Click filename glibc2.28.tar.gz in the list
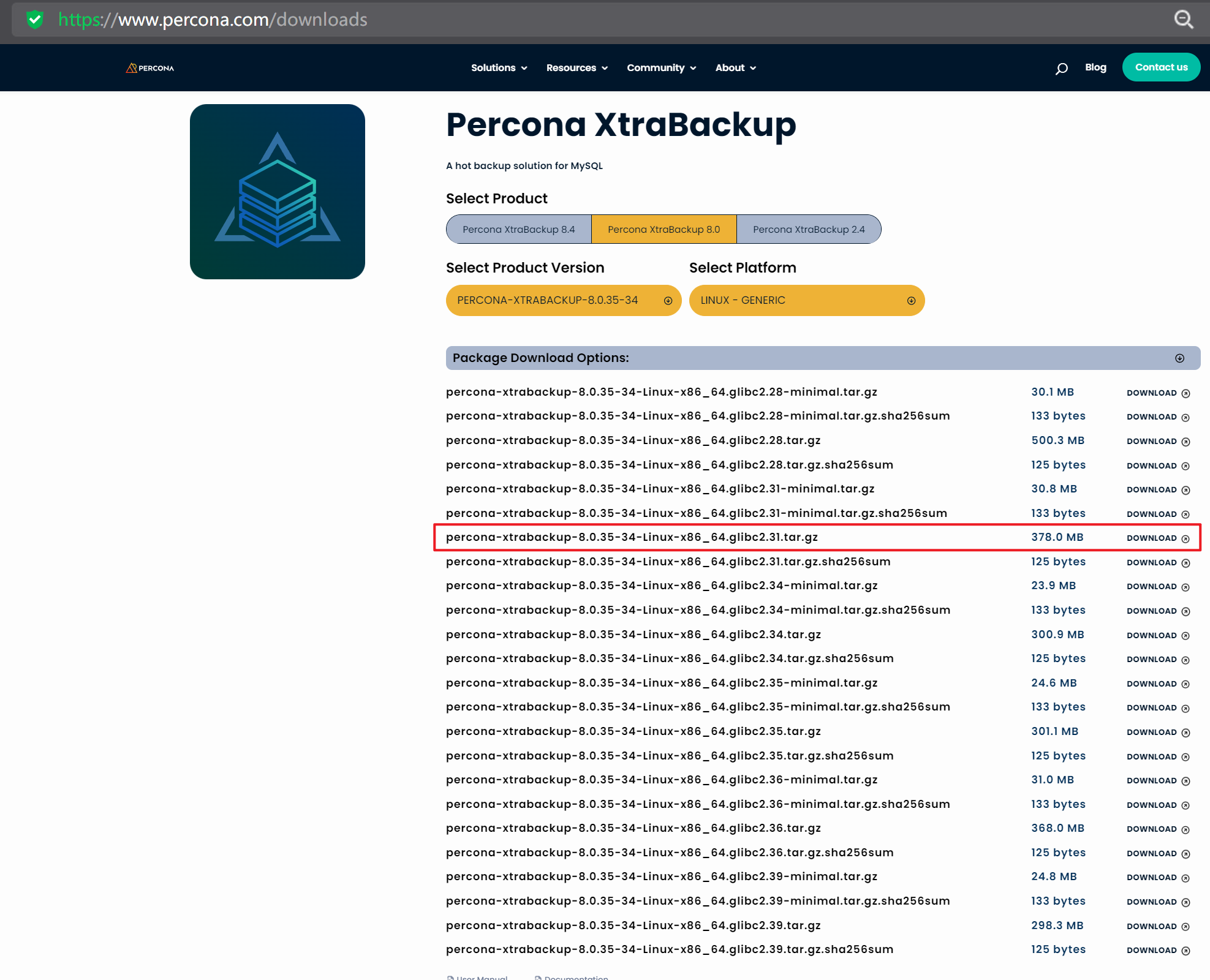 coord(633,440)
